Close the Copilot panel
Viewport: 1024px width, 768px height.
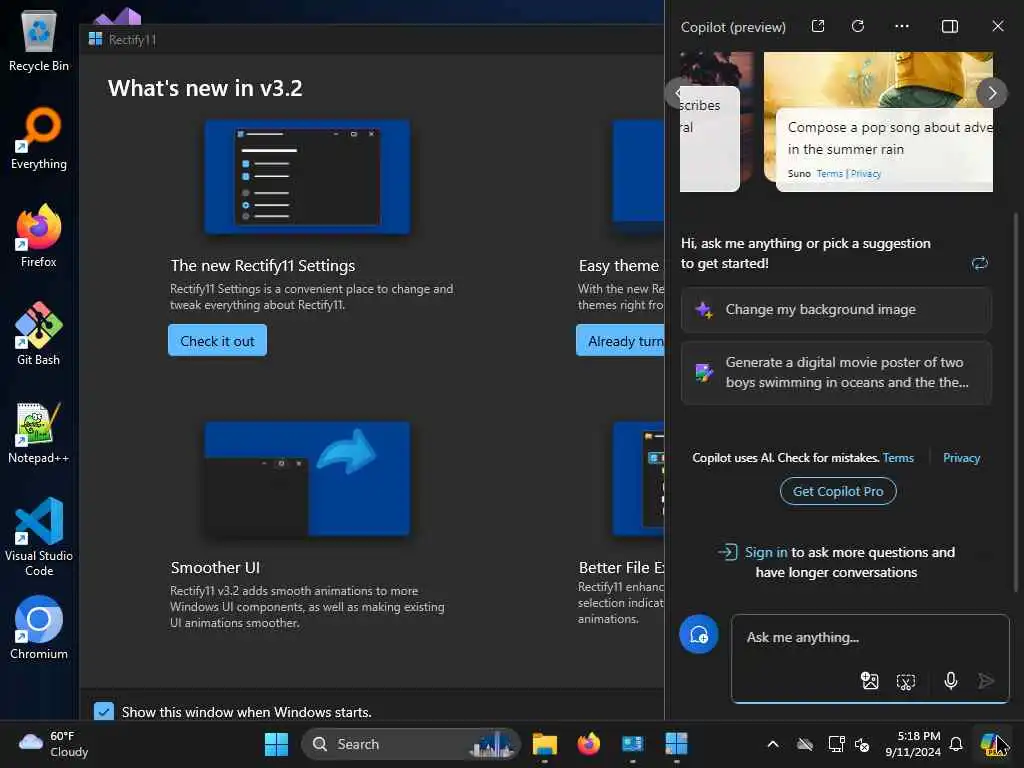pos(997,26)
